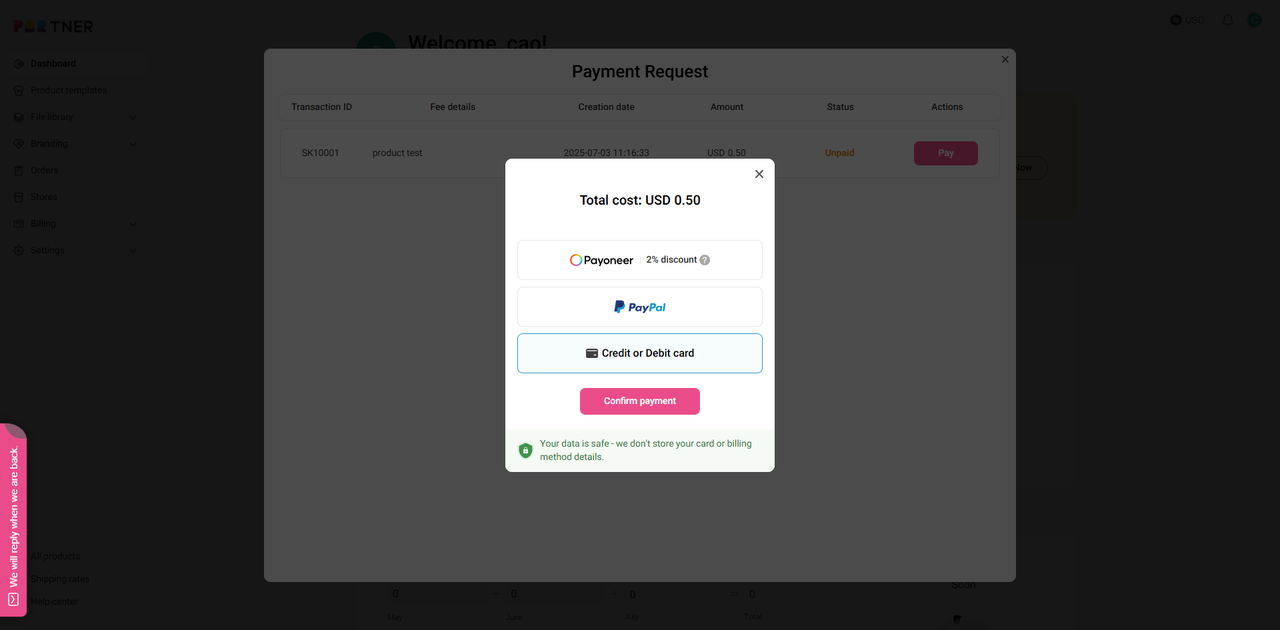Select the Payoneer payment option

click(x=640, y=260)
